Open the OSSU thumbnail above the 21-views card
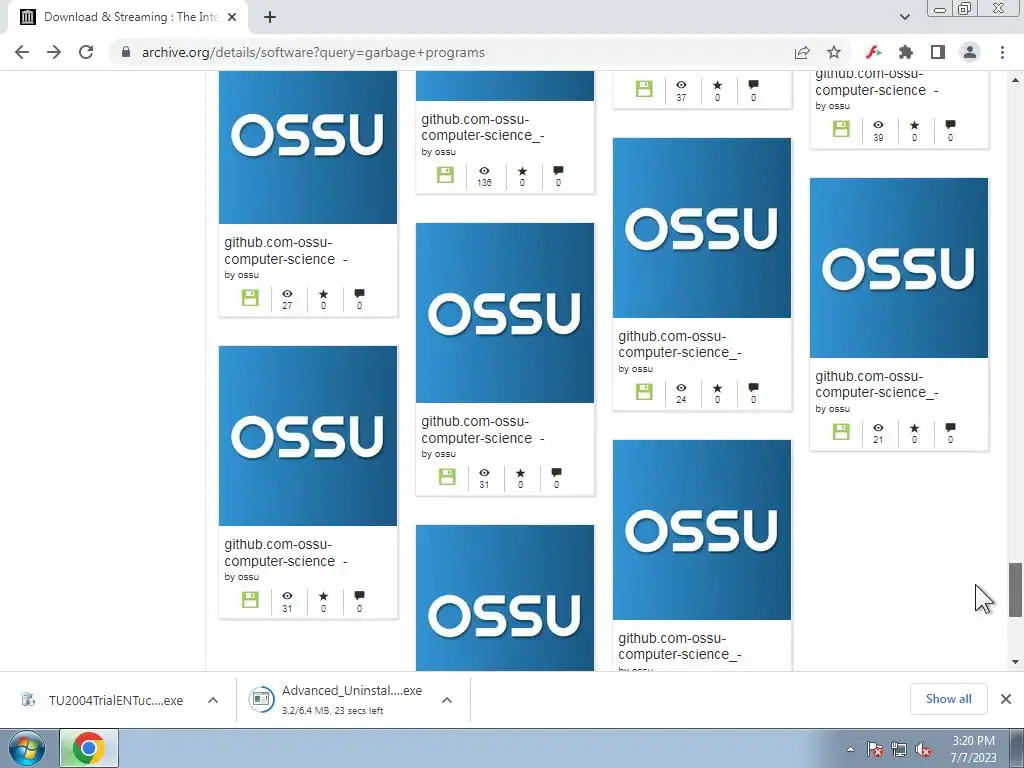 899,268
